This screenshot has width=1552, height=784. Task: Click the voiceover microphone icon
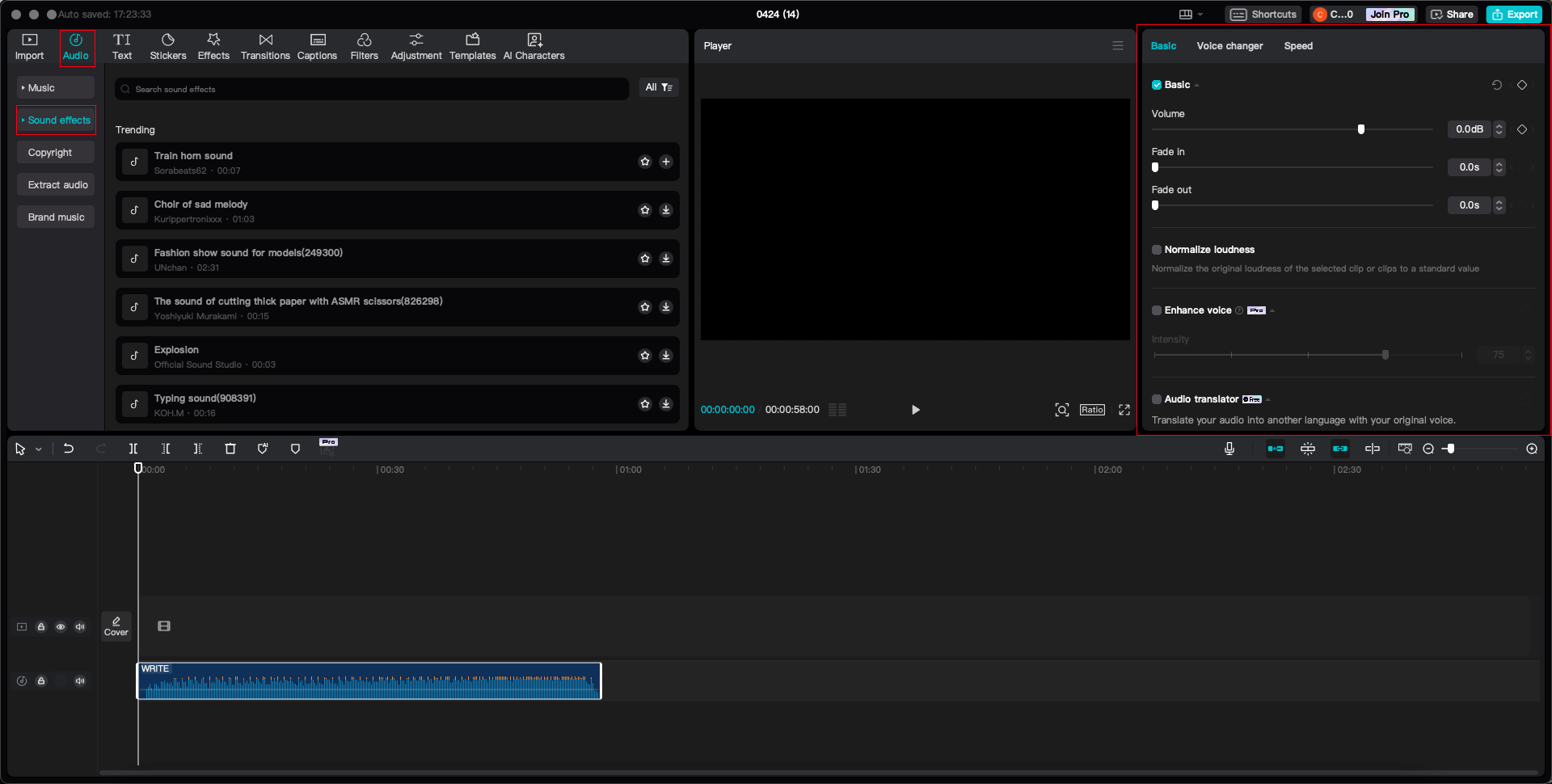pyautogui.click(x=1229, y=449)
